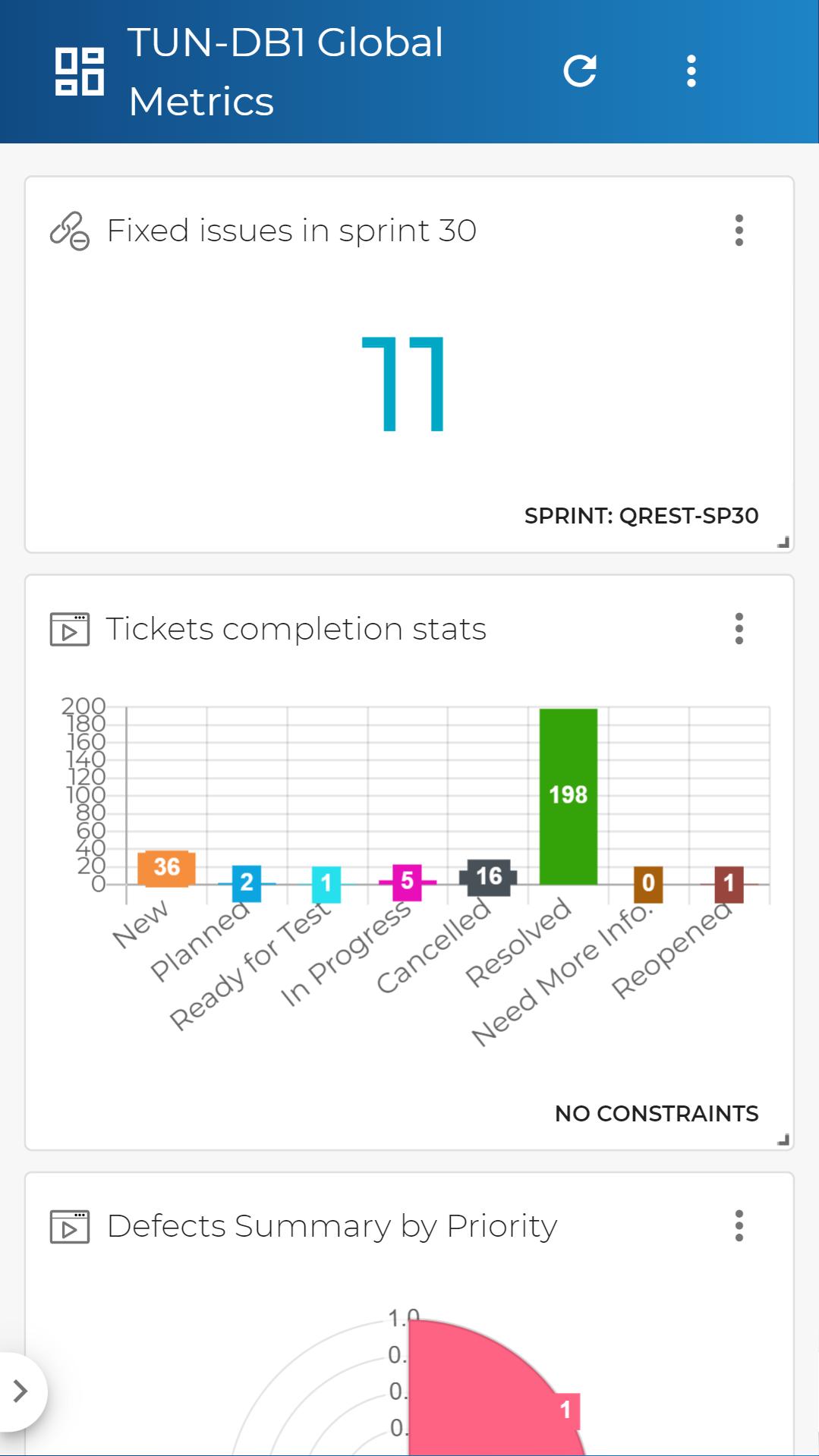The width and height of the screenshot is (819, 1456).
Task: Refresh the TUN-DB1 Global Metrics dashboard
Action: [580, 71]
